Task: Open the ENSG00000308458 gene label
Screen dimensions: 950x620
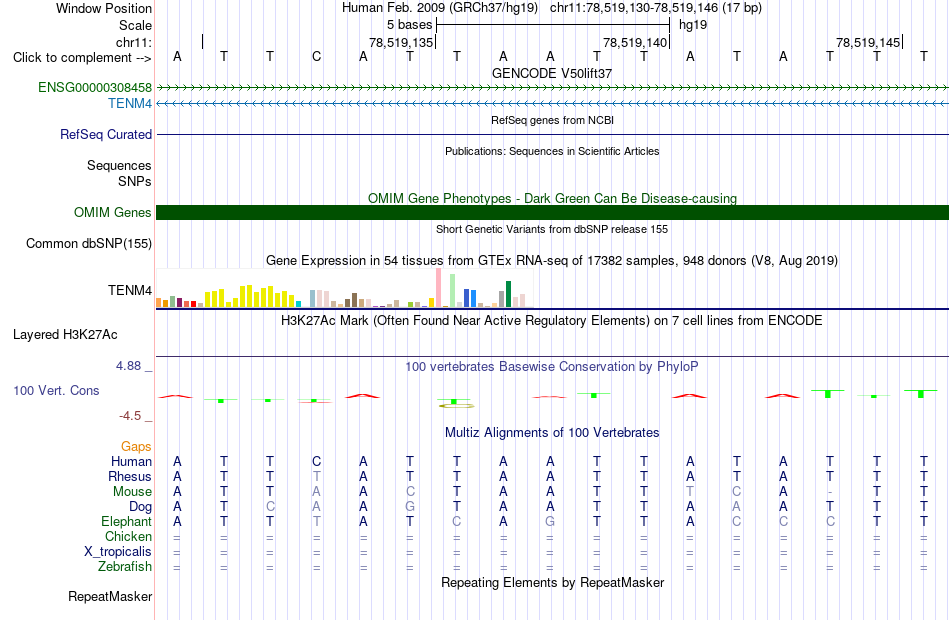Action: 95,87
